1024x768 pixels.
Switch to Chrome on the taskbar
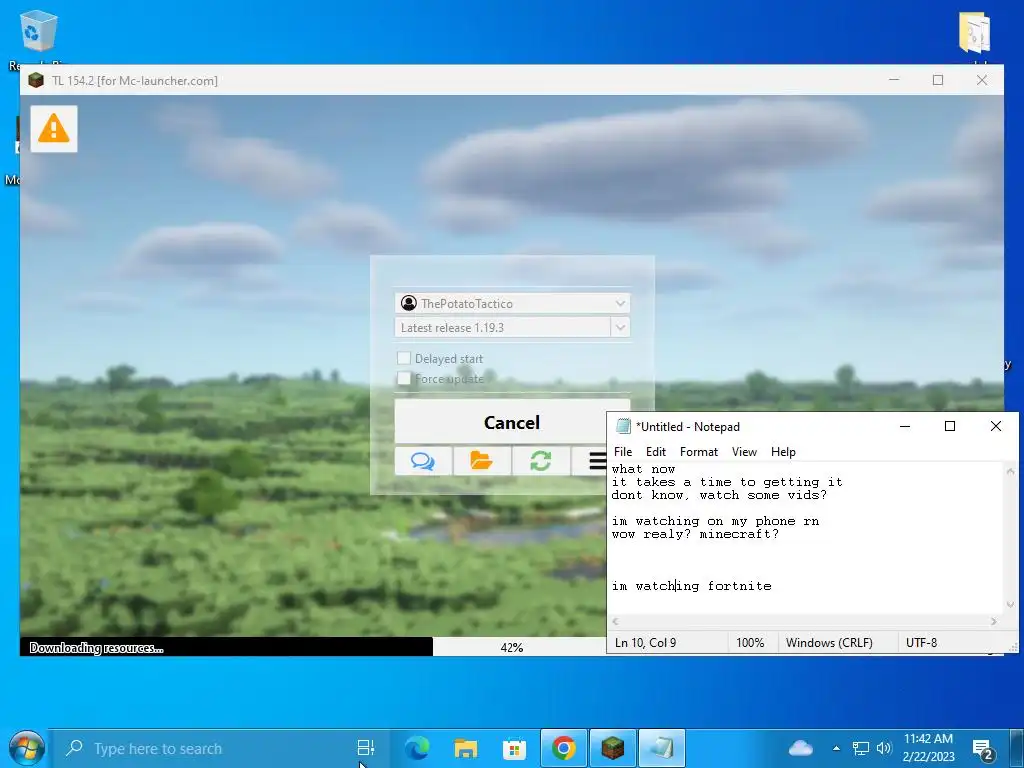pyautogui.click(x=564, y=748)
